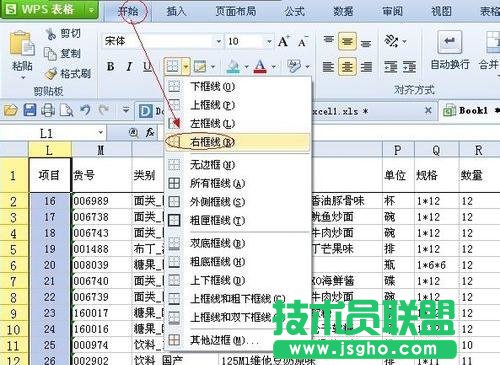Align text left

328,67
